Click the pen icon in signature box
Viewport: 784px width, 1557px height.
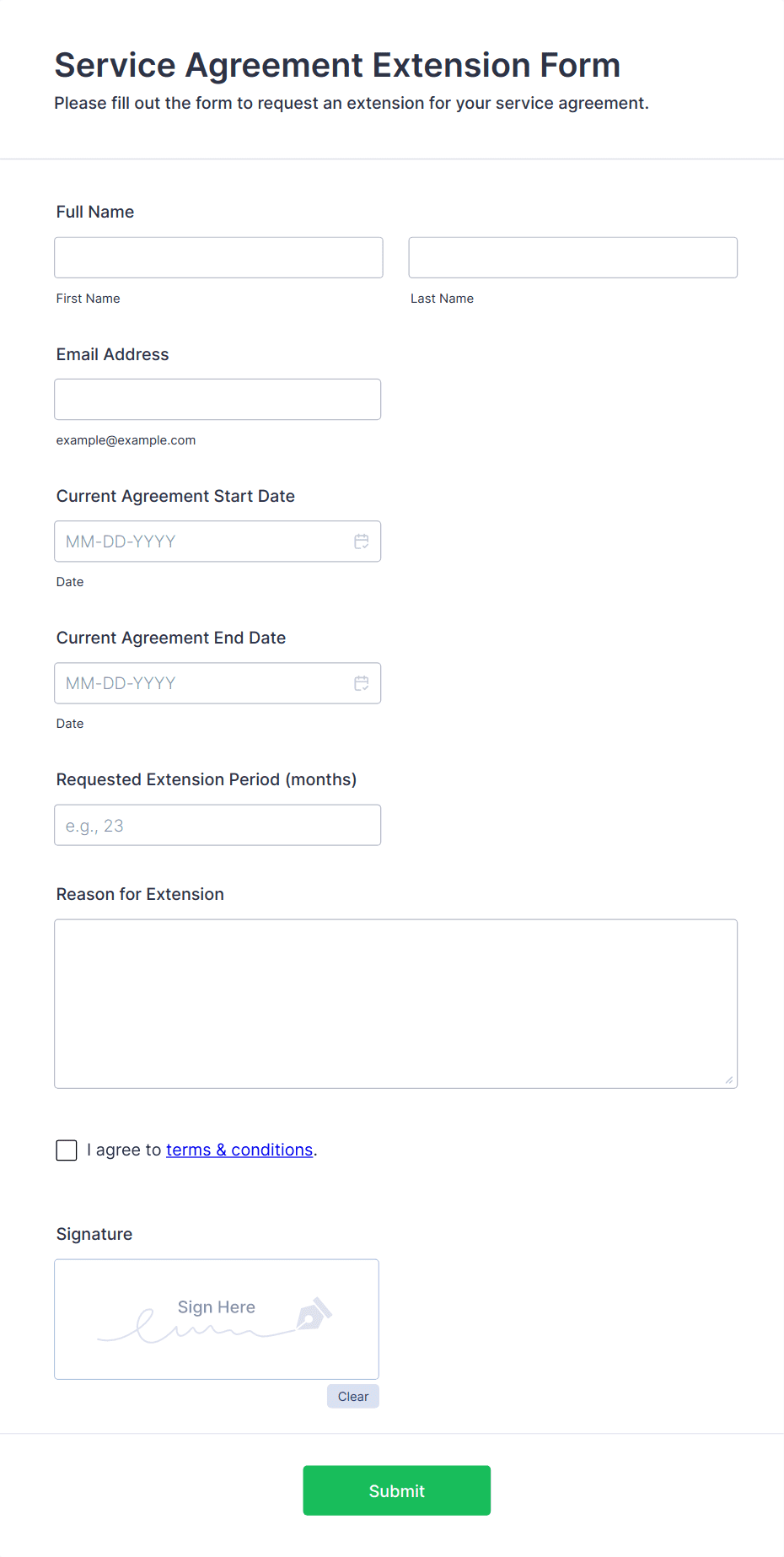(314, 1314)
